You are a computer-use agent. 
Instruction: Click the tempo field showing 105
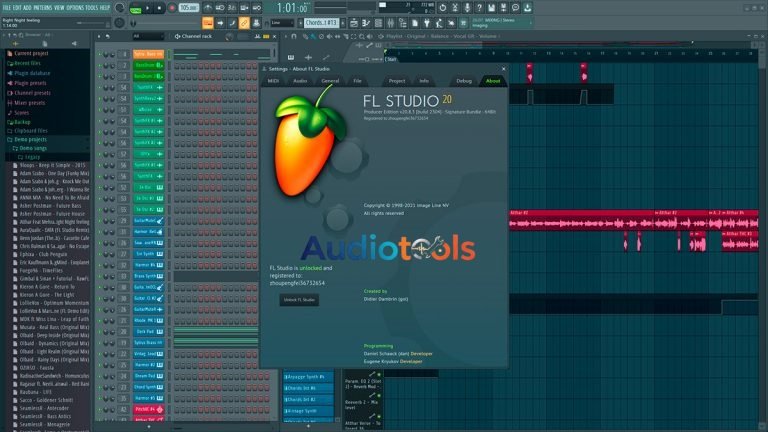point(188,8)
